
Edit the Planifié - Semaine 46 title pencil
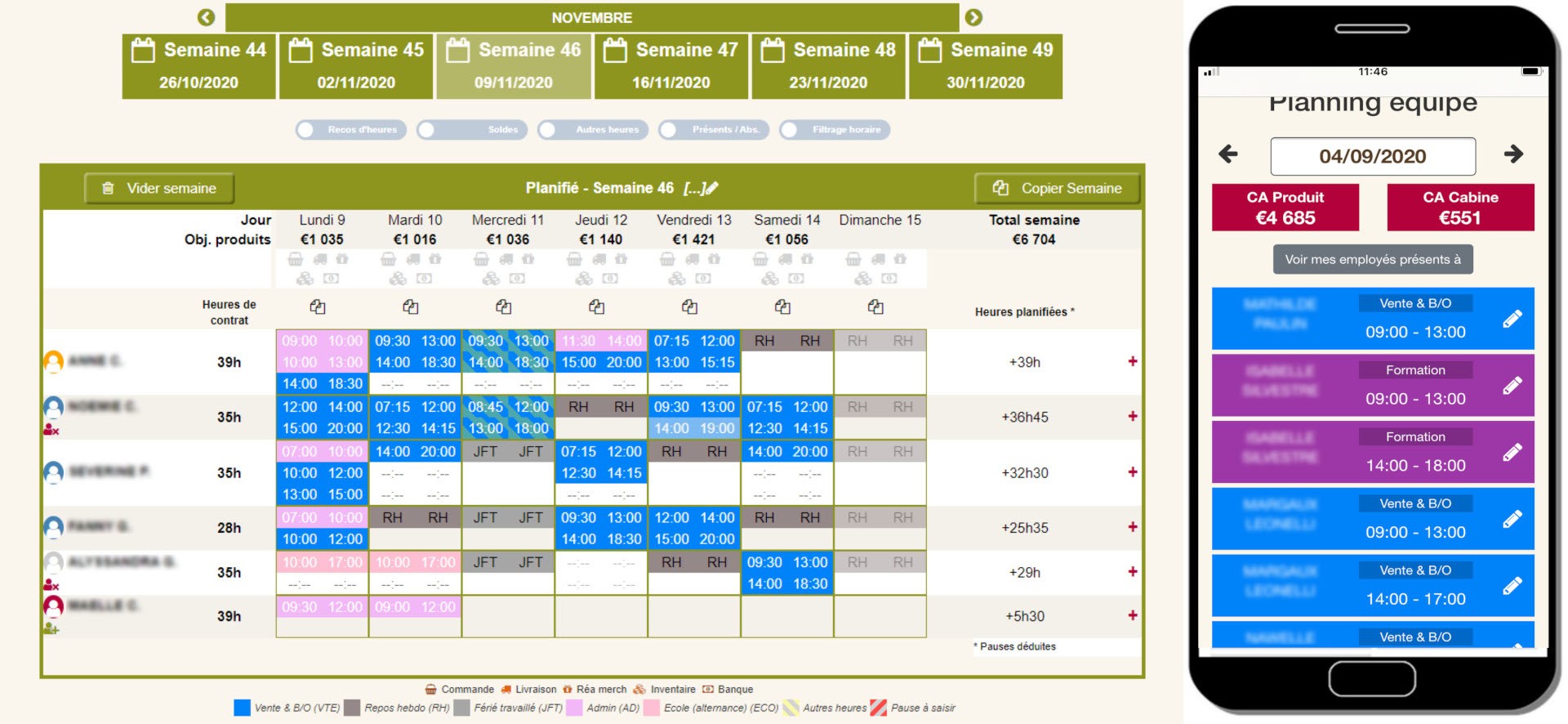click(x=711, y=188)
